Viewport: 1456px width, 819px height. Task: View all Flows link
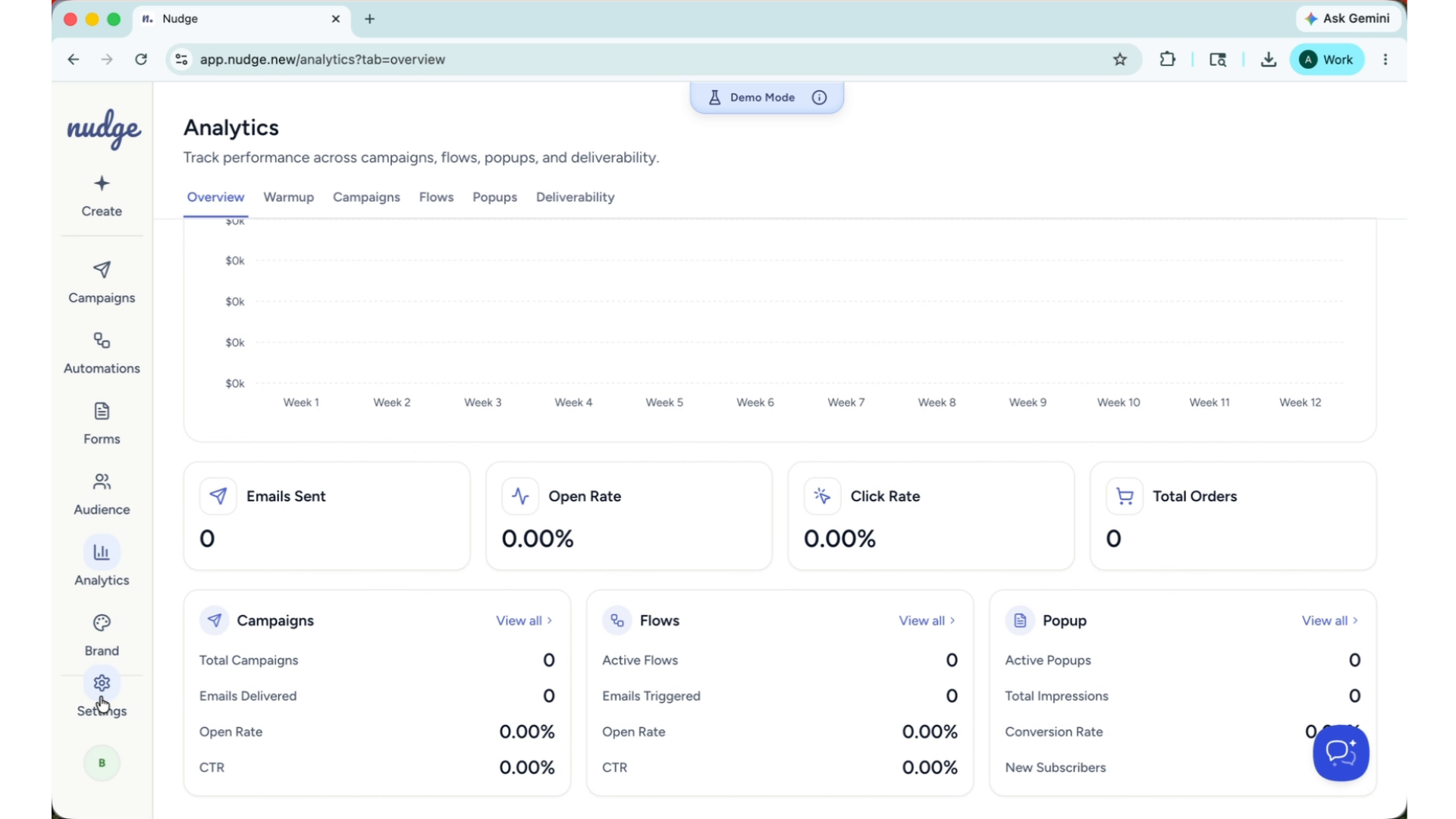pos(927,620)
